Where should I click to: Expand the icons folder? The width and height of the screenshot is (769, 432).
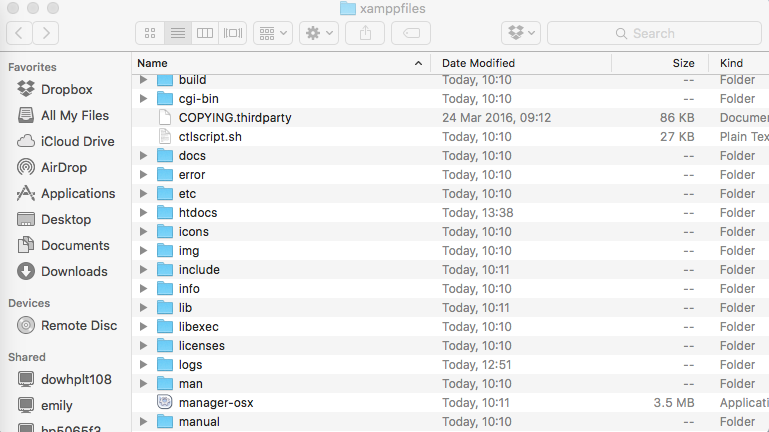tap(143, 231)
